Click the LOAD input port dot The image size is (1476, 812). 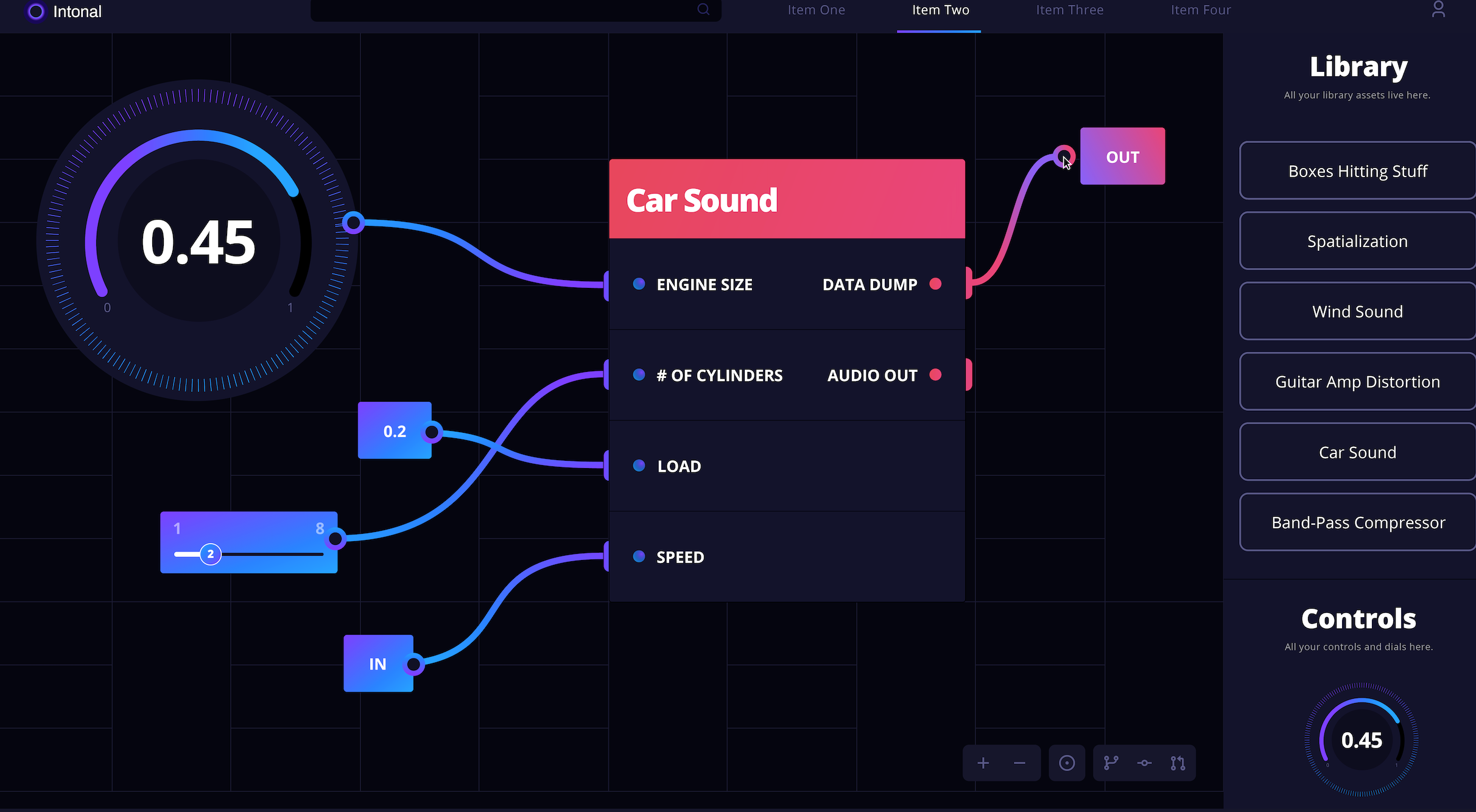coord(639,466)
